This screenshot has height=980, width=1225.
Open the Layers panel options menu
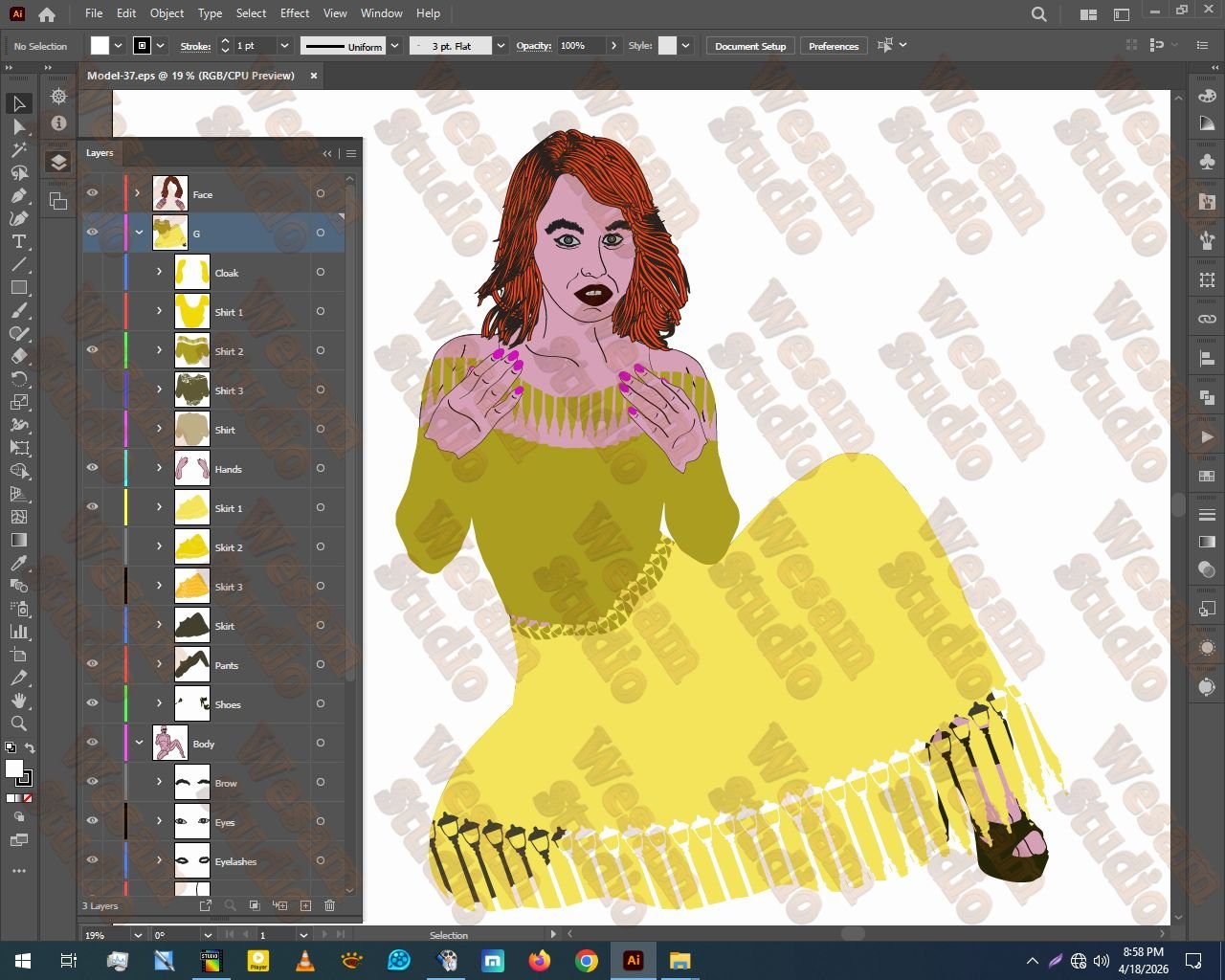(x=351, y=153)
